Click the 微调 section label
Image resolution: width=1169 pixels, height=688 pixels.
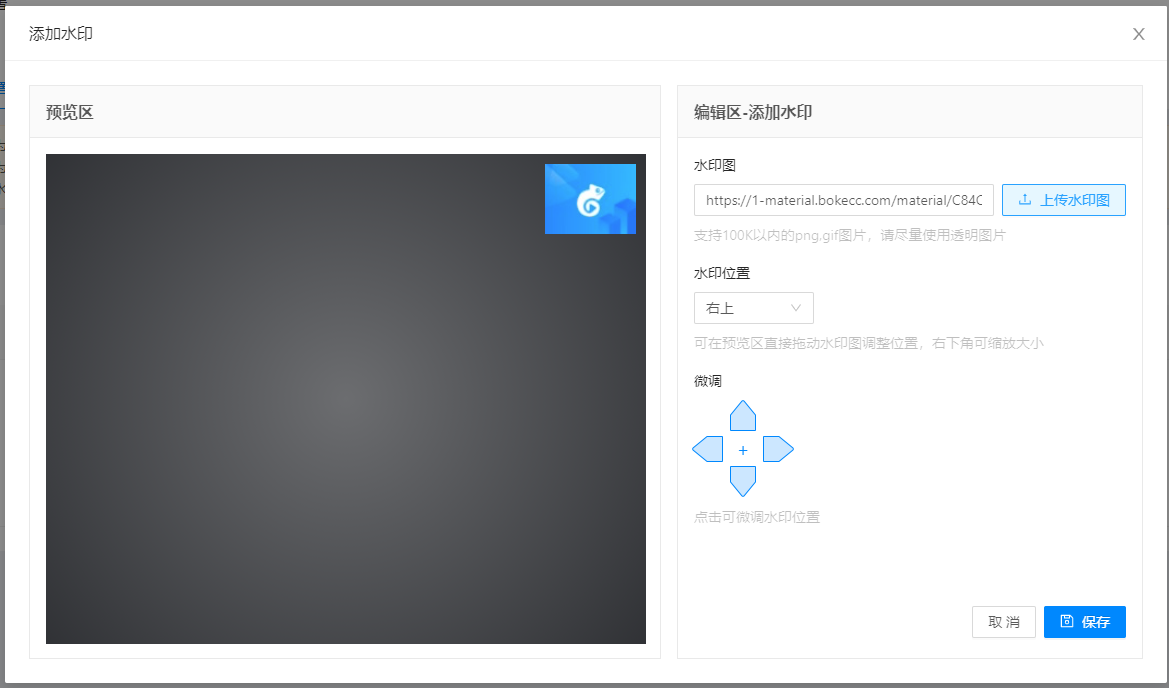(708, 381)
